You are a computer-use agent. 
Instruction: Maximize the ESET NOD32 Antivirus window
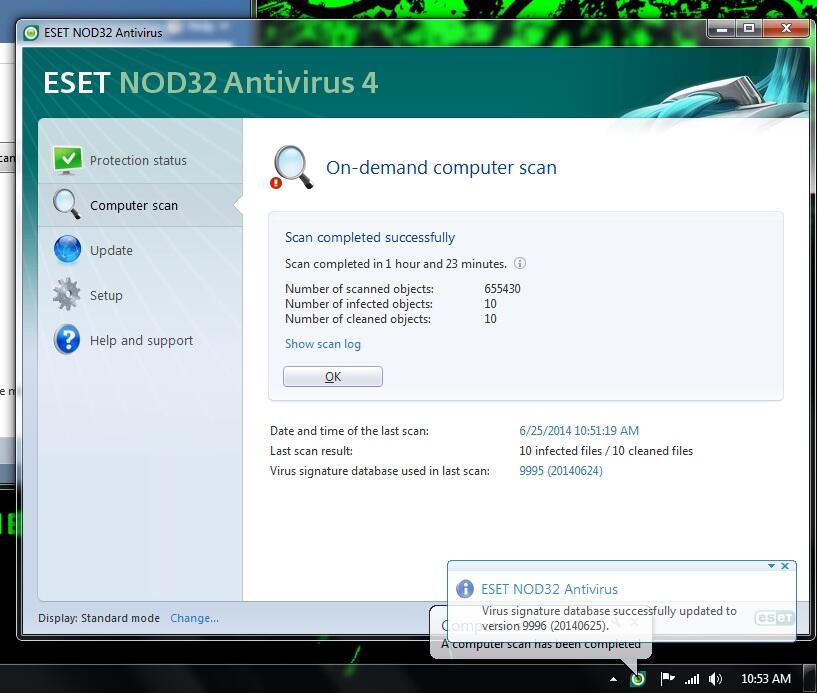tap(749, 29)
